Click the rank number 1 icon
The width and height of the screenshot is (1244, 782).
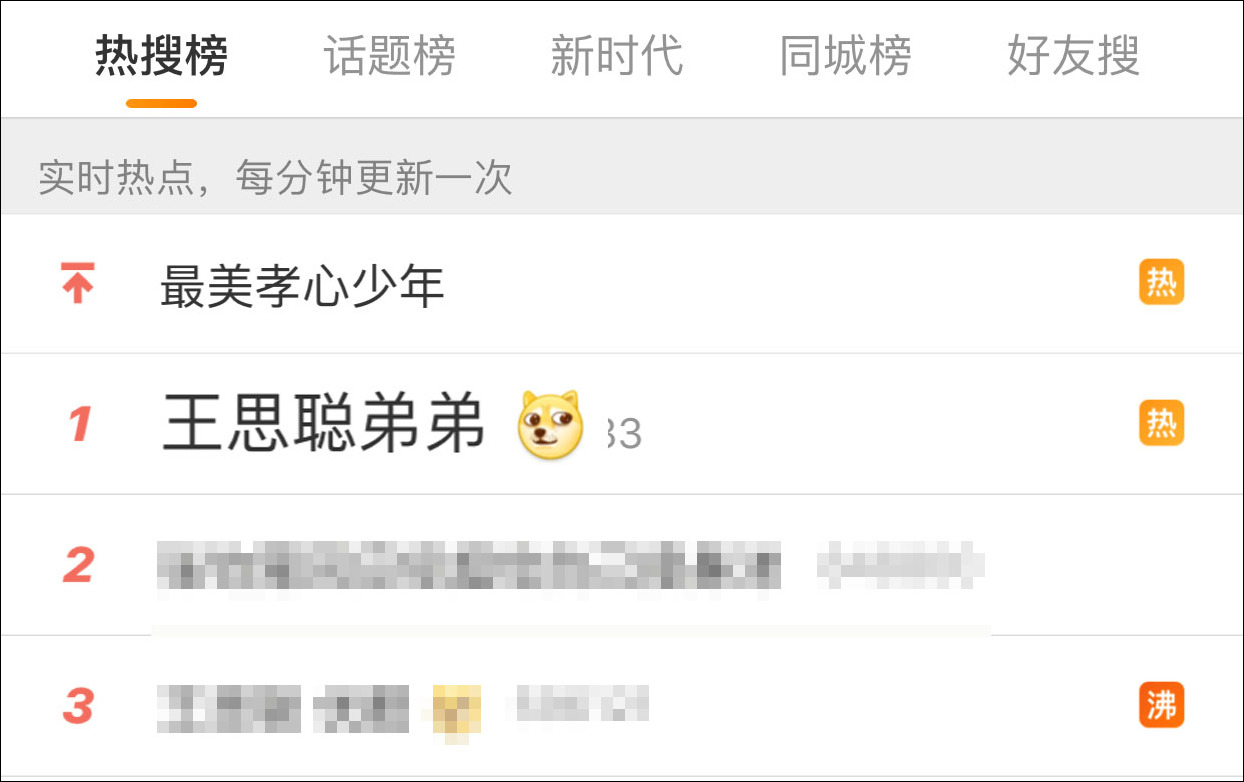79,424
